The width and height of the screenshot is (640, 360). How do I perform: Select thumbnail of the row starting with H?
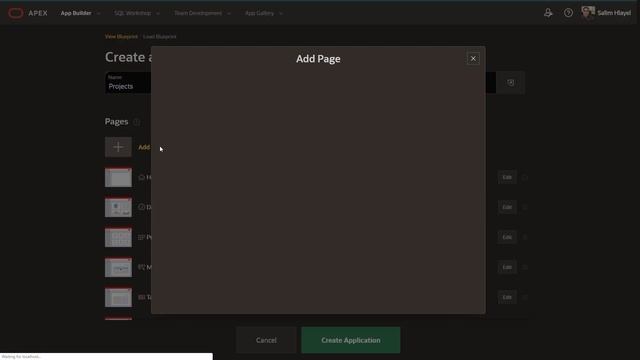[118, 177]
